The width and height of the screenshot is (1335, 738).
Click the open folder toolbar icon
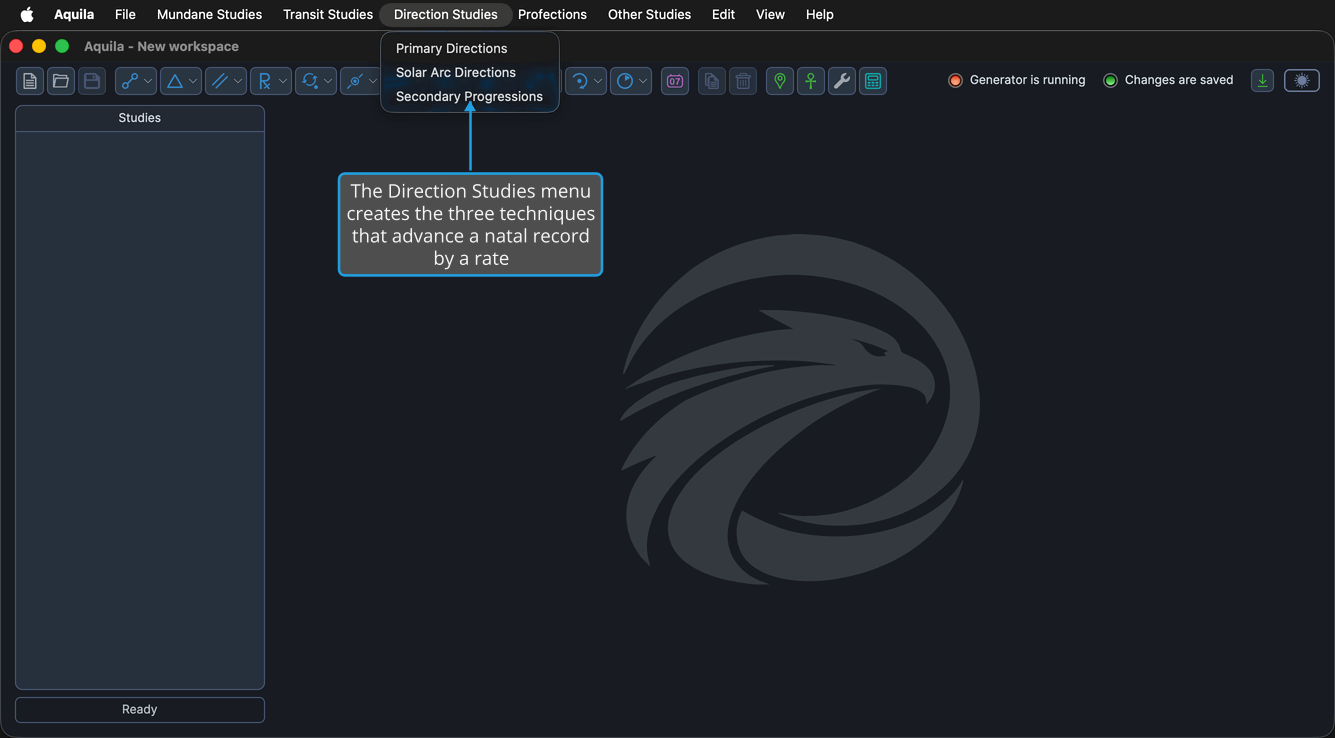(x=61, y=81)
